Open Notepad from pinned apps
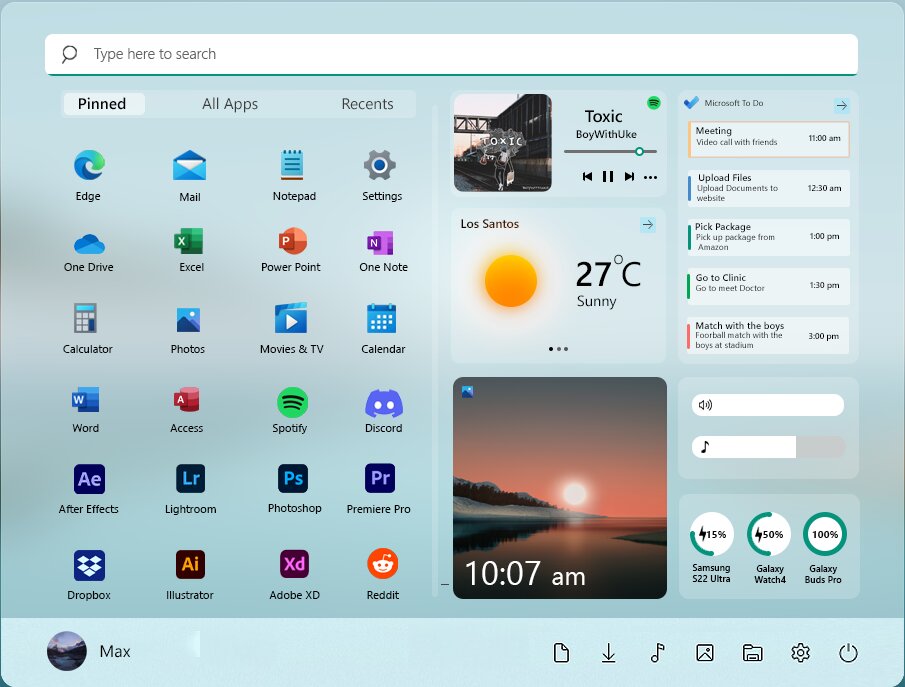905x687 pixels. pos(292,164)
